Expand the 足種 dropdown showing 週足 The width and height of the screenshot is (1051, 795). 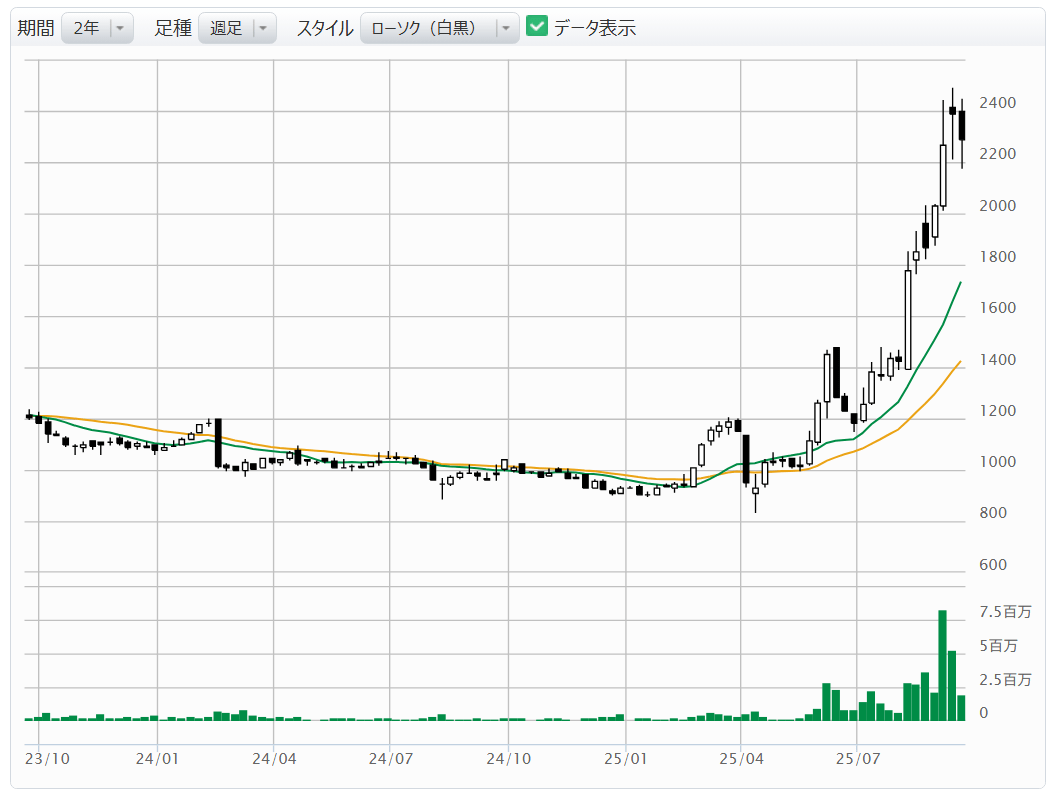[x=237, y=28]
